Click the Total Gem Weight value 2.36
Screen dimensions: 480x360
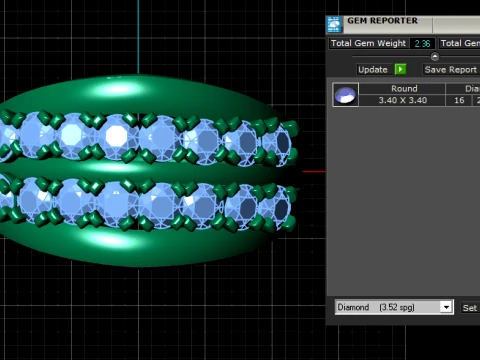(422, 44)
